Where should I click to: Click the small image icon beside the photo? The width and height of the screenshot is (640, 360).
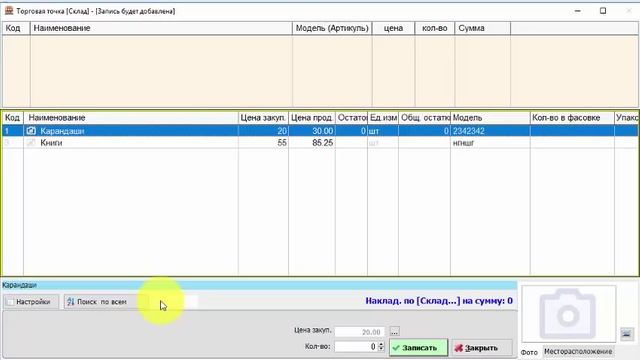pos(627,334)
